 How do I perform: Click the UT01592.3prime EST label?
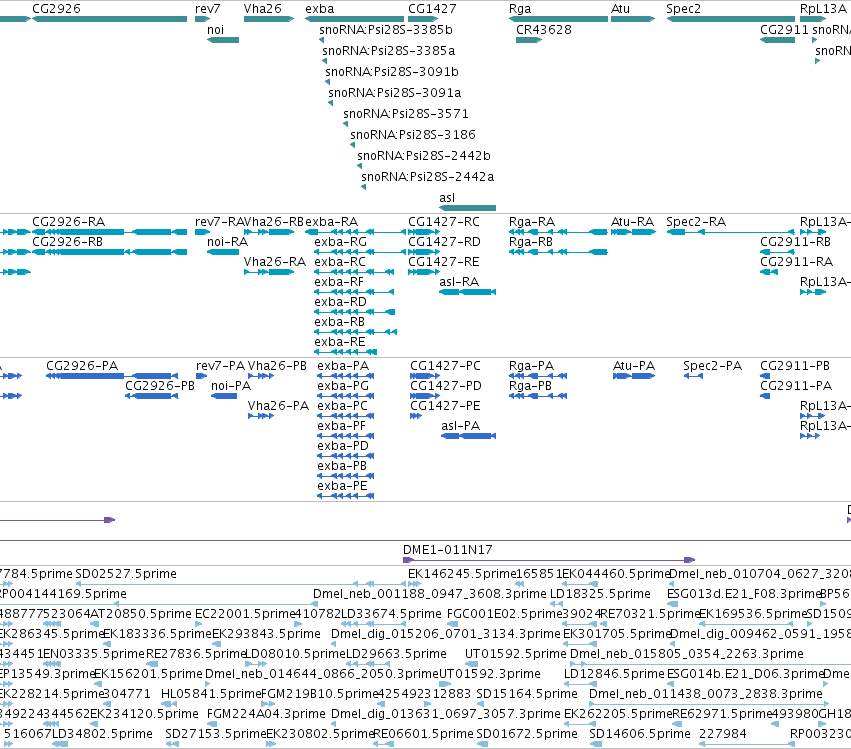pos(490,674)
